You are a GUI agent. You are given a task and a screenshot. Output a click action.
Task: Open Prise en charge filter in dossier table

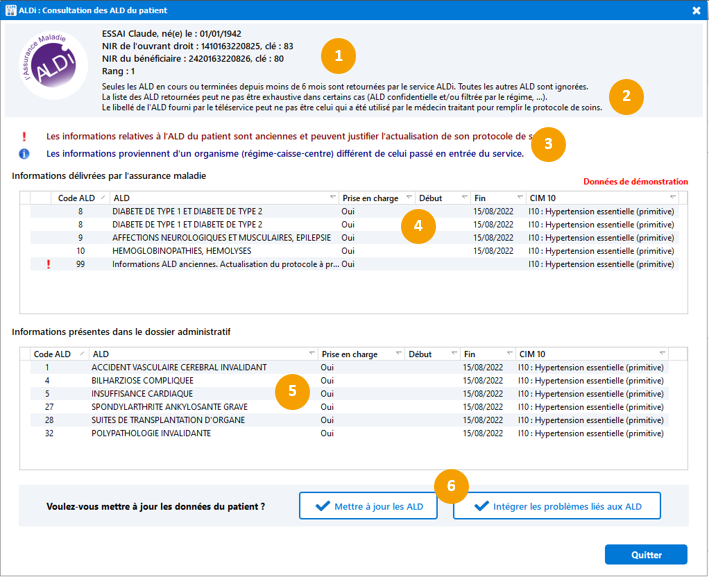pos(399,353)
